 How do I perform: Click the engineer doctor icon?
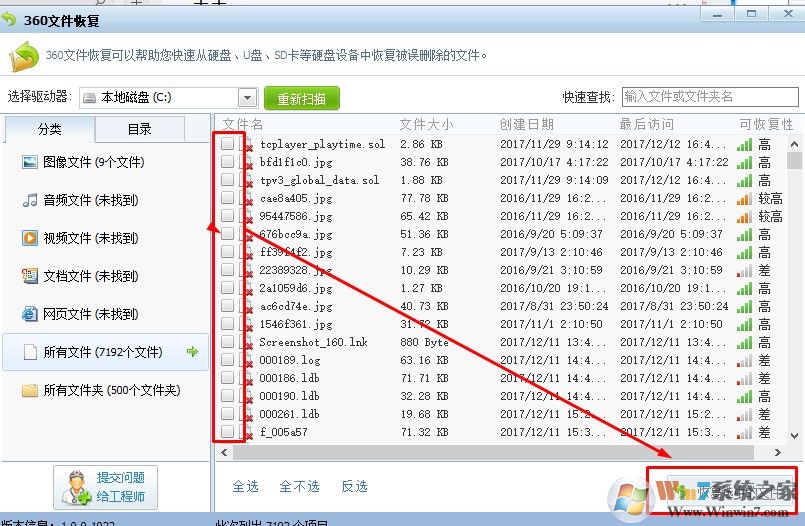75,487
